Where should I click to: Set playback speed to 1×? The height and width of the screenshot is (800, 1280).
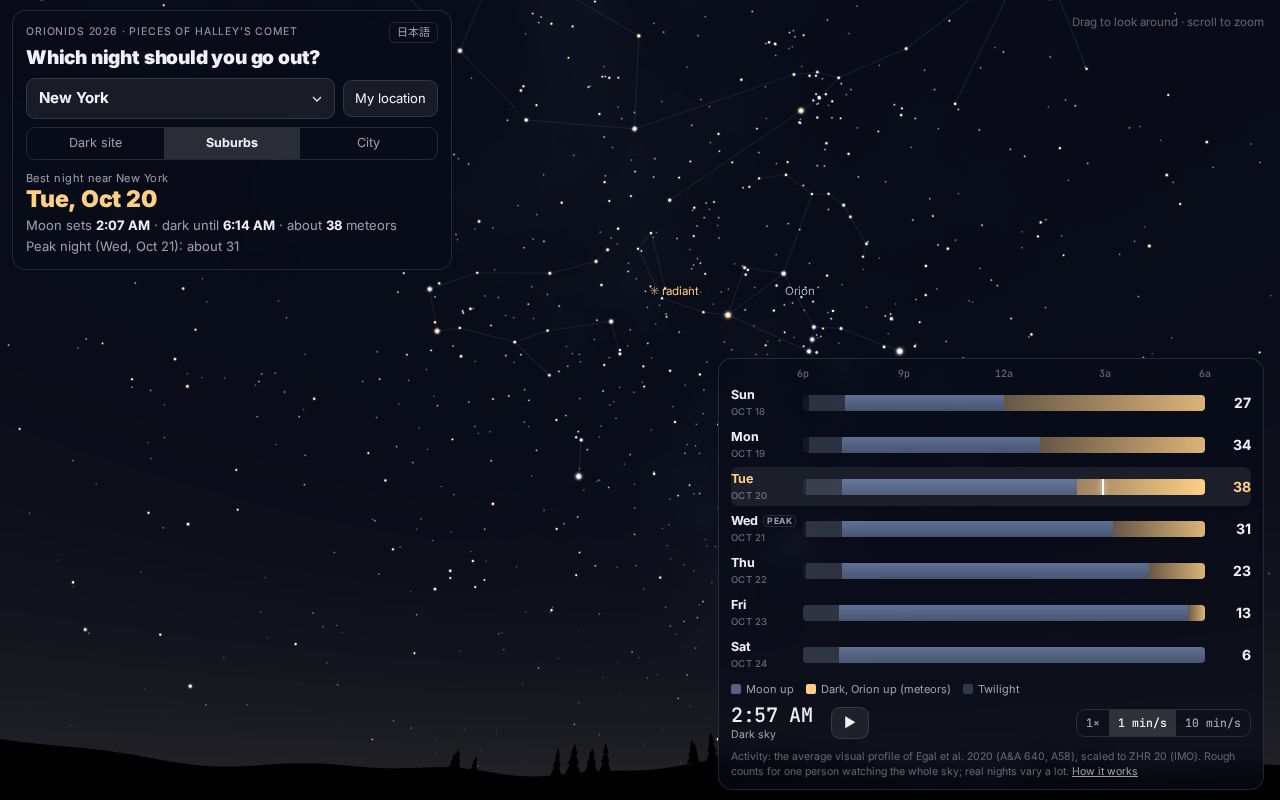(1093, 723)
